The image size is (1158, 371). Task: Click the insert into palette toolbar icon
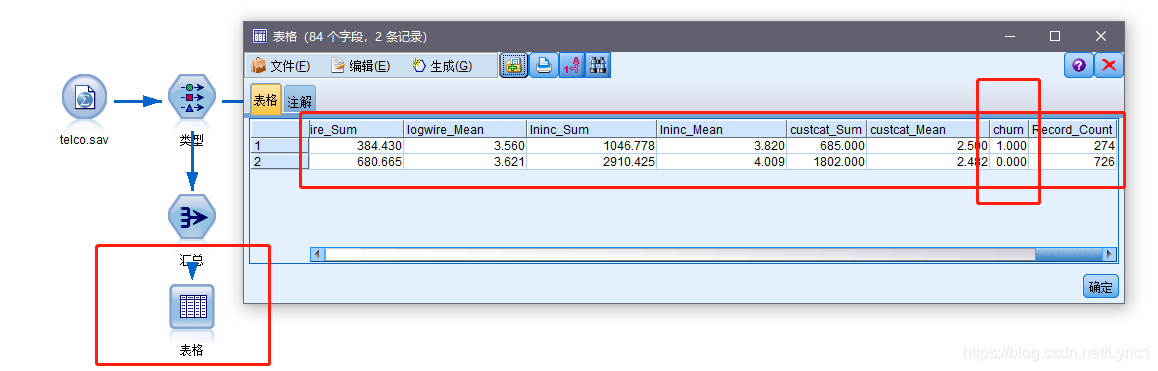(514, 65)
